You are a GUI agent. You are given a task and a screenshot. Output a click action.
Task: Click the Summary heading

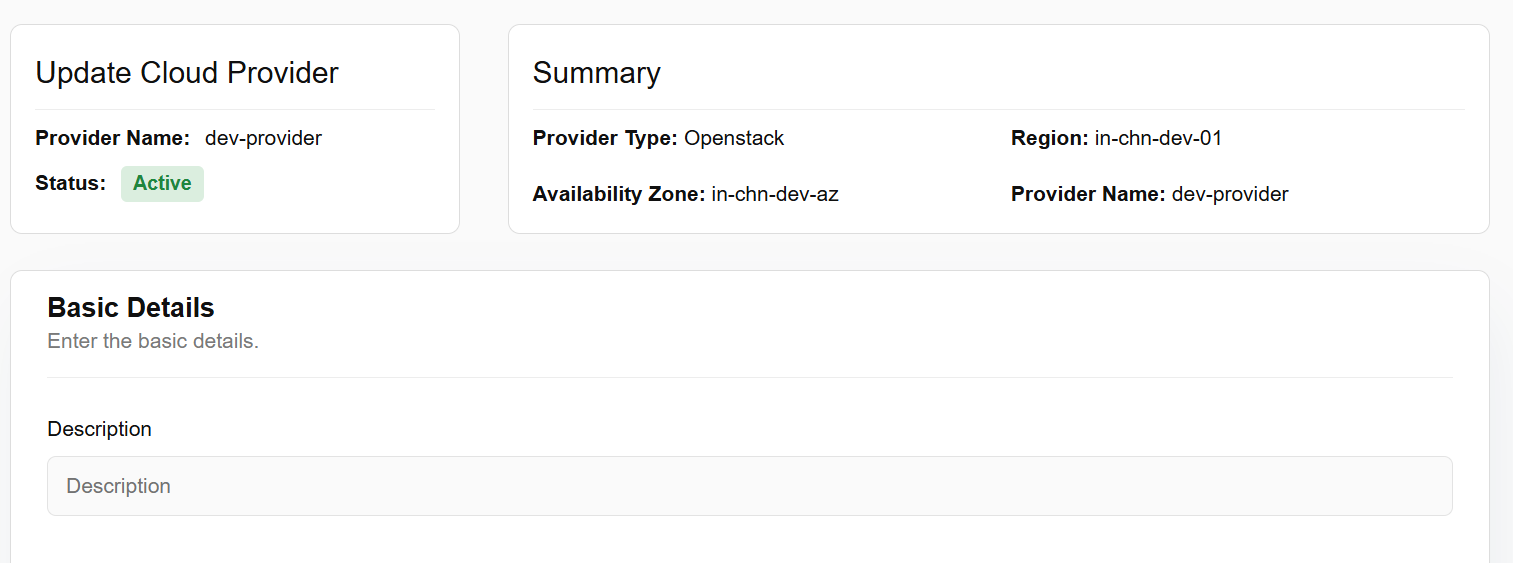coord(596,73)
